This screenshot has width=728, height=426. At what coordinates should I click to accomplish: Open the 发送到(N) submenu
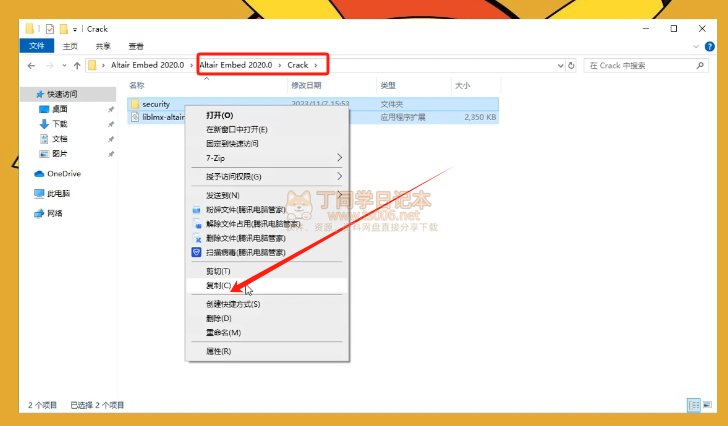click(267, 195)
